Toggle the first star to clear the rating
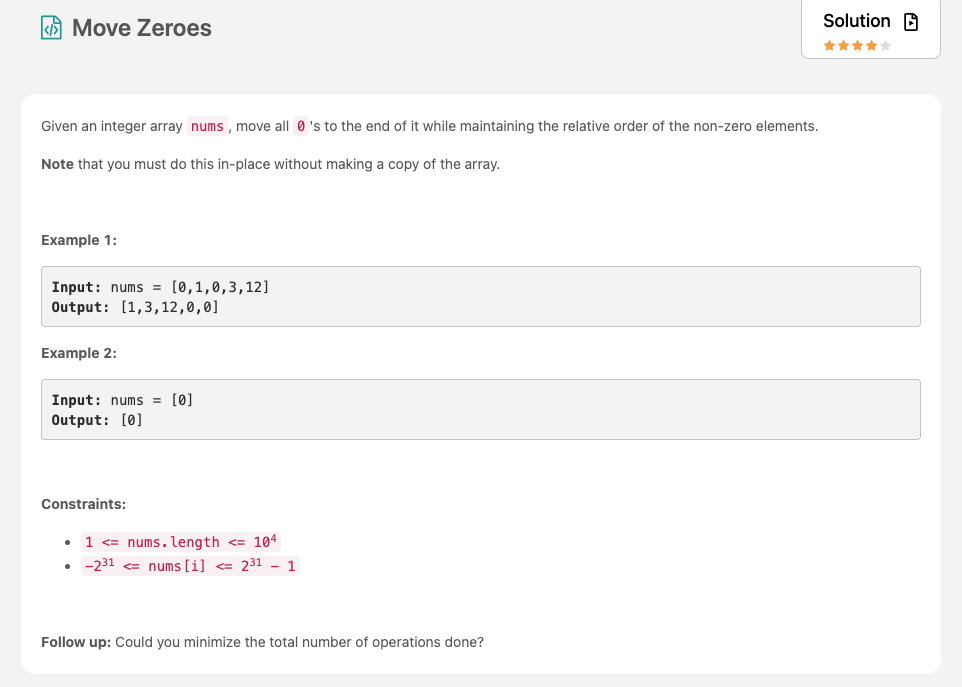 (x=830, y=45)
